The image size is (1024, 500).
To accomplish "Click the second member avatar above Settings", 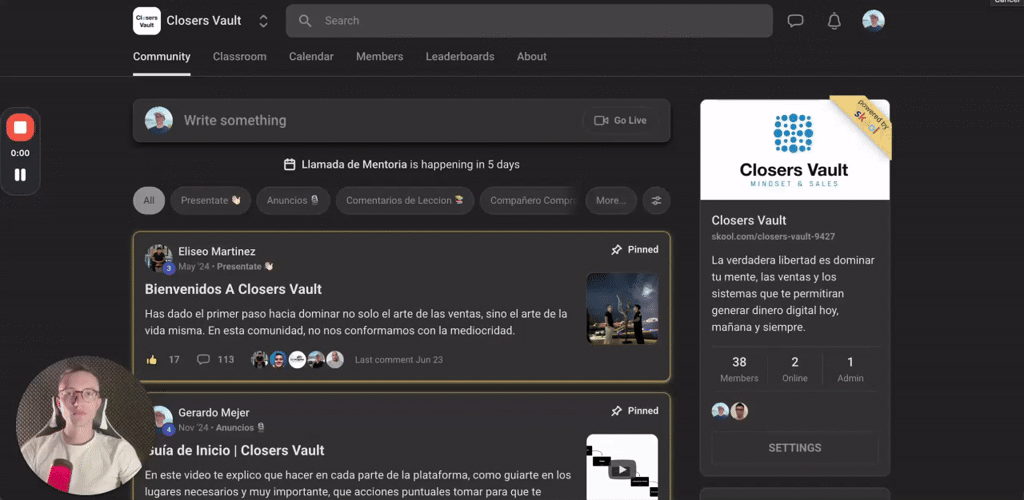I will coord(739,411).
